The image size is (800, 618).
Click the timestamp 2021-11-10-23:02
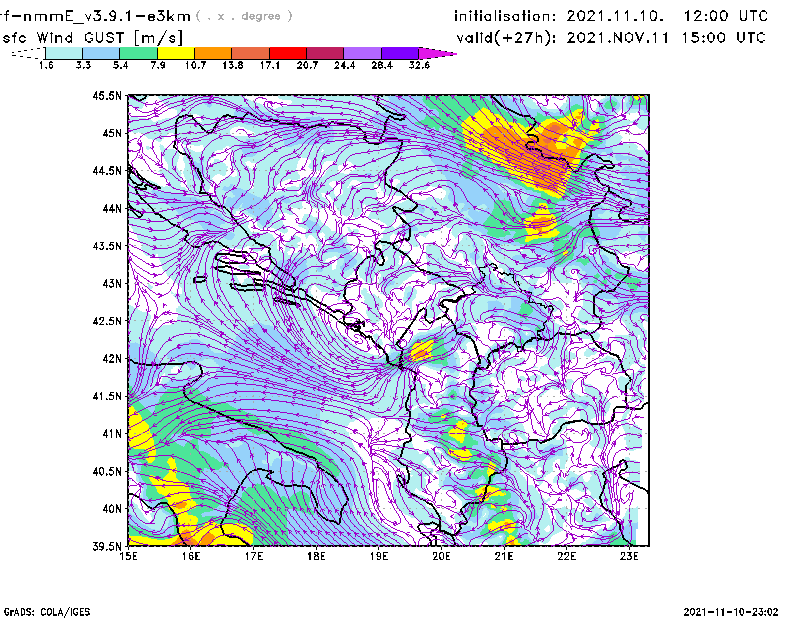(x=731, y=612)
